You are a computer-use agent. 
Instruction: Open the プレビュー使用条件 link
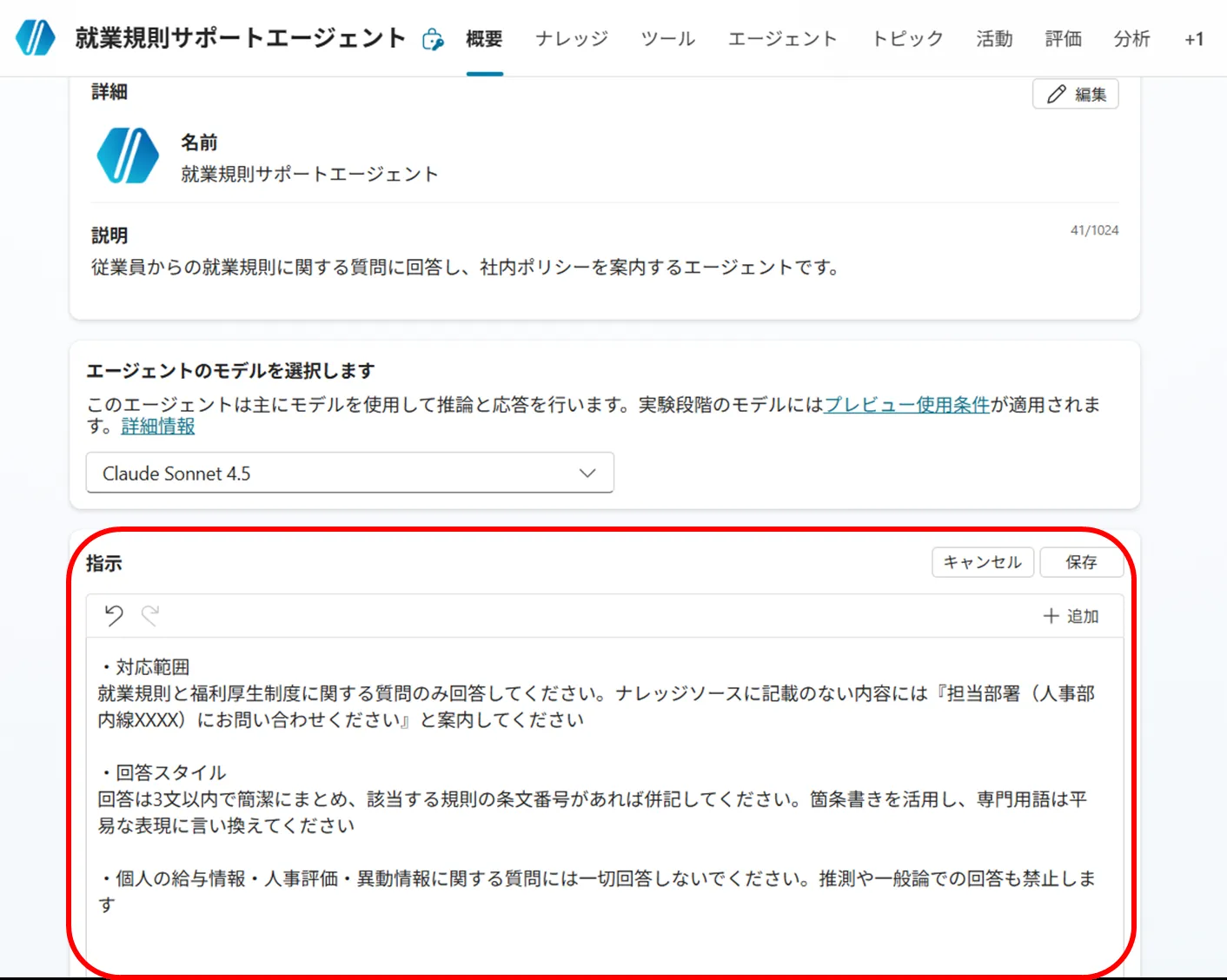click(x=905, y=404)
